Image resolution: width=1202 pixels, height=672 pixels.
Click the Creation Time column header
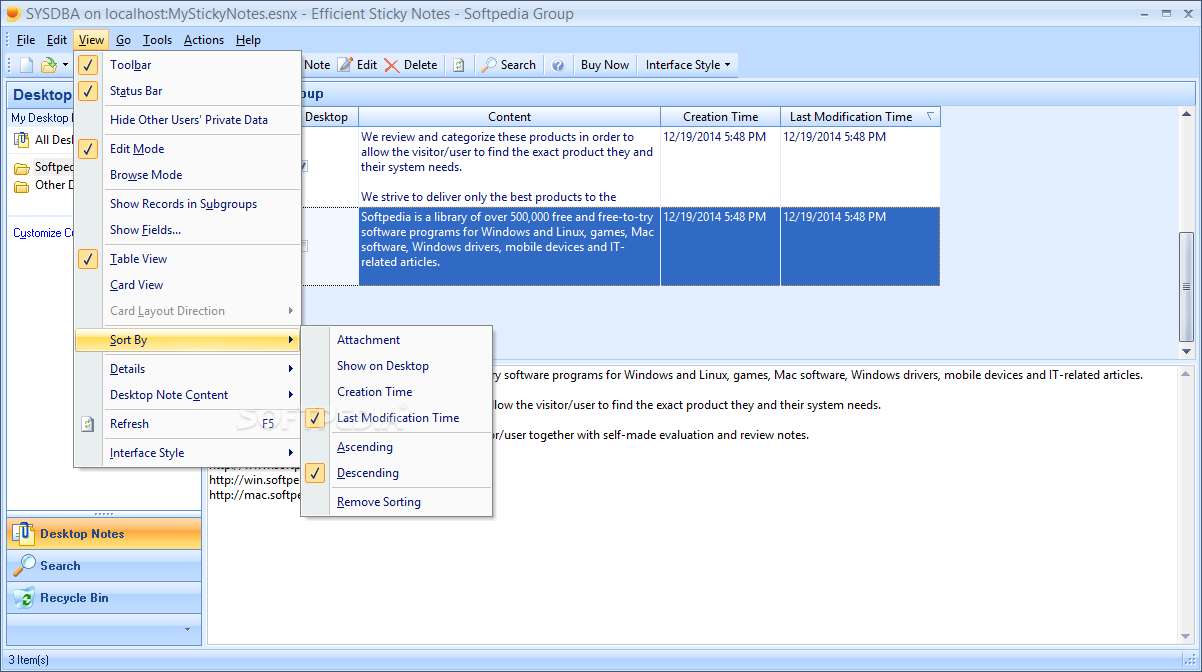721,117
